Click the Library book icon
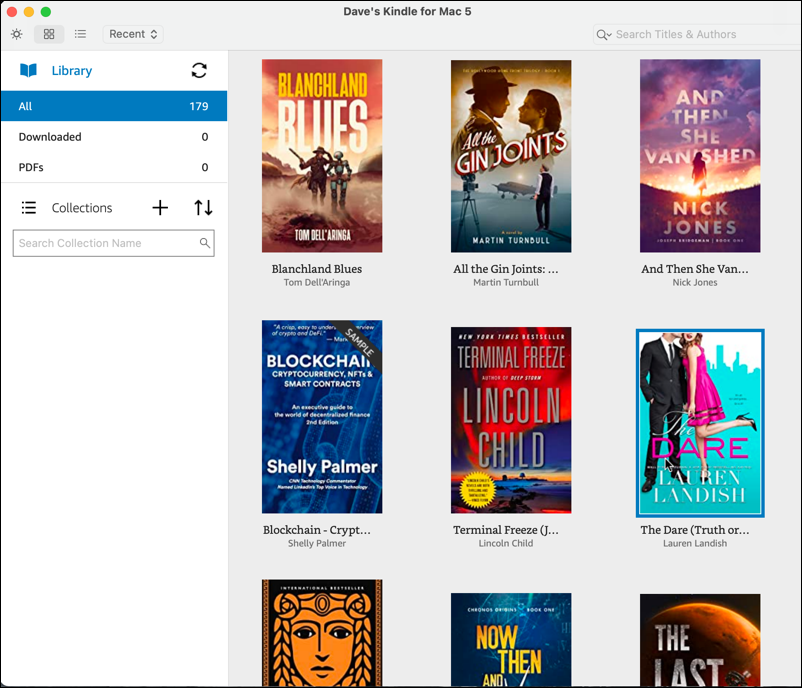The image size is (802, 688). (x=28, y=71)
